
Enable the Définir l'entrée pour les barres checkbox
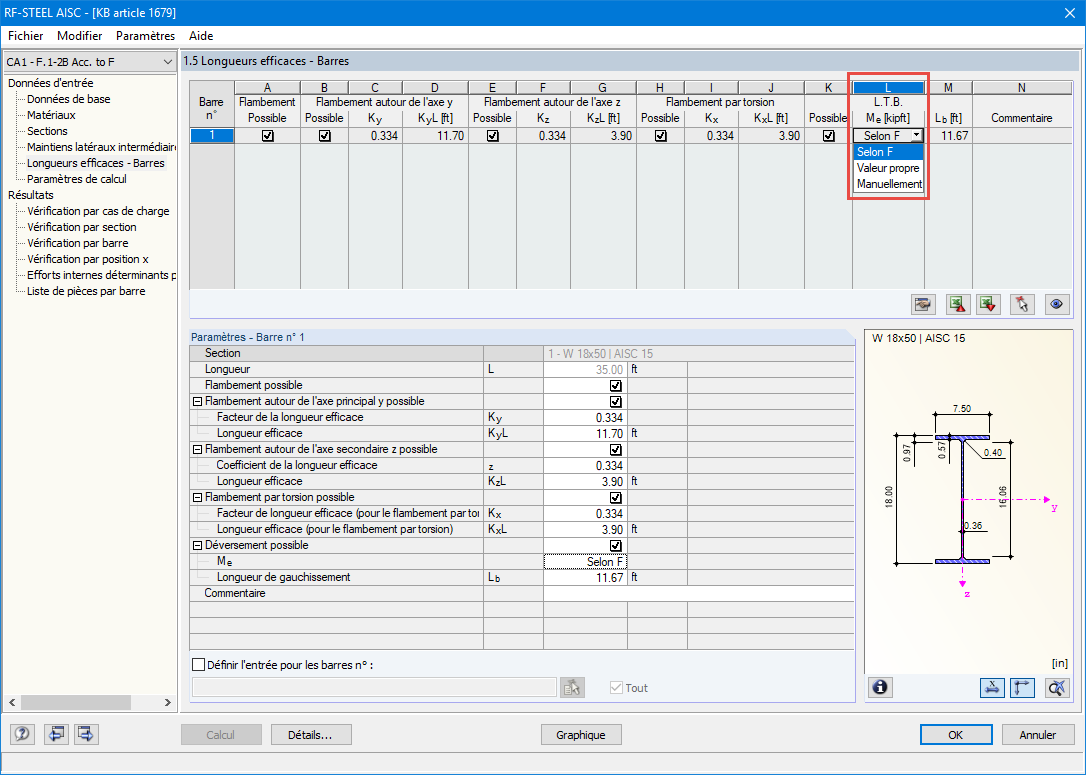pyautogui.click(x=196, y=664)
